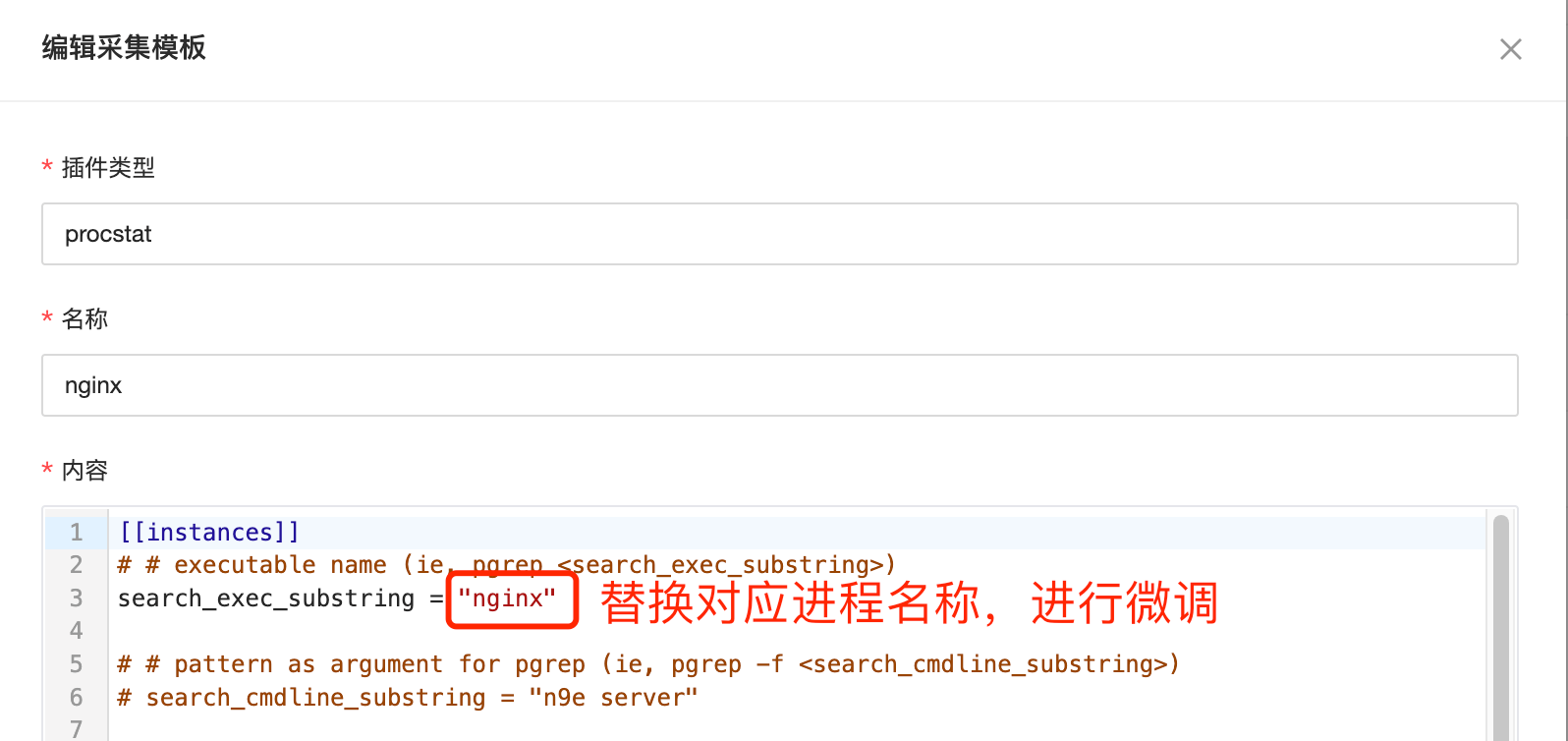This screenshot has width=1568, height=741.
Task: Click the dialog title 编辑采集模板
Action: coord(124,47)
